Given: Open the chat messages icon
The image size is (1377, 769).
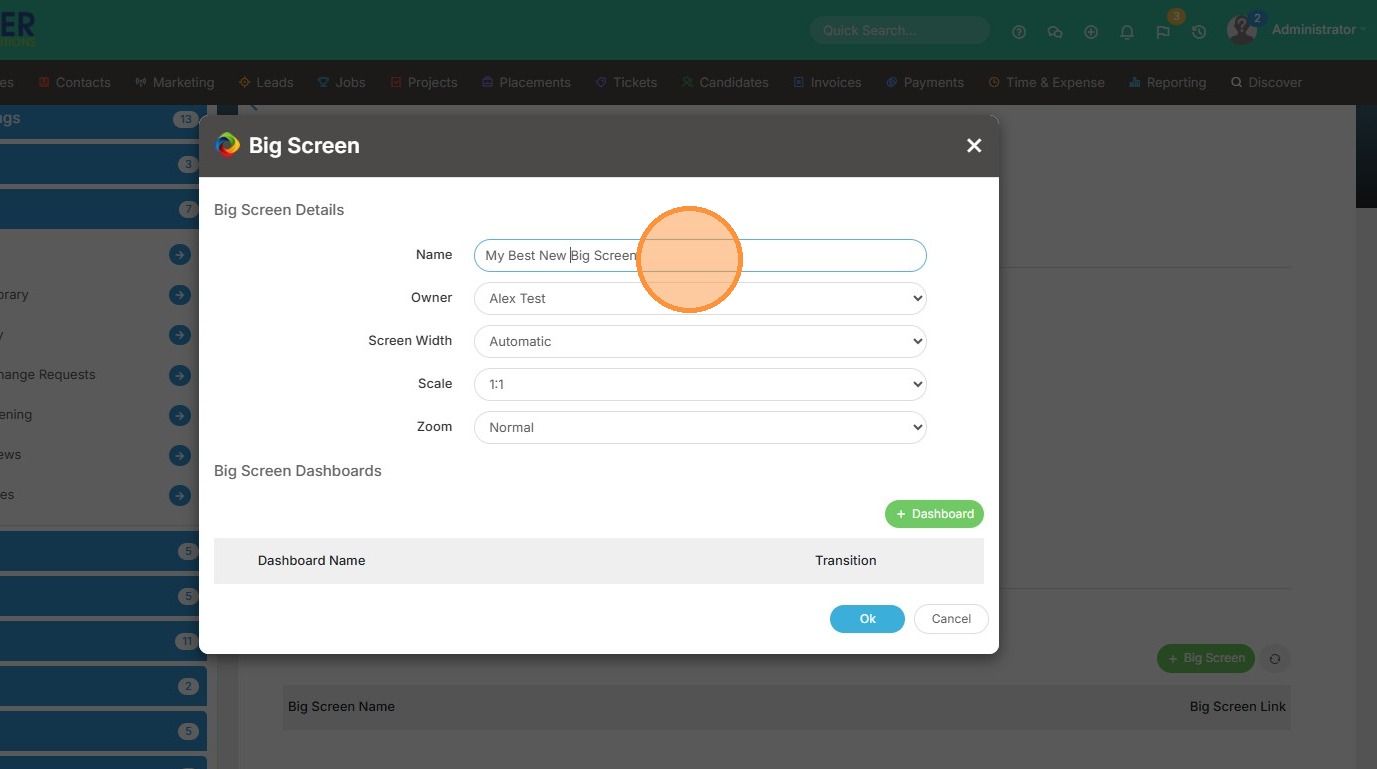Looking at the screenshot, I should pos(1055,32).
